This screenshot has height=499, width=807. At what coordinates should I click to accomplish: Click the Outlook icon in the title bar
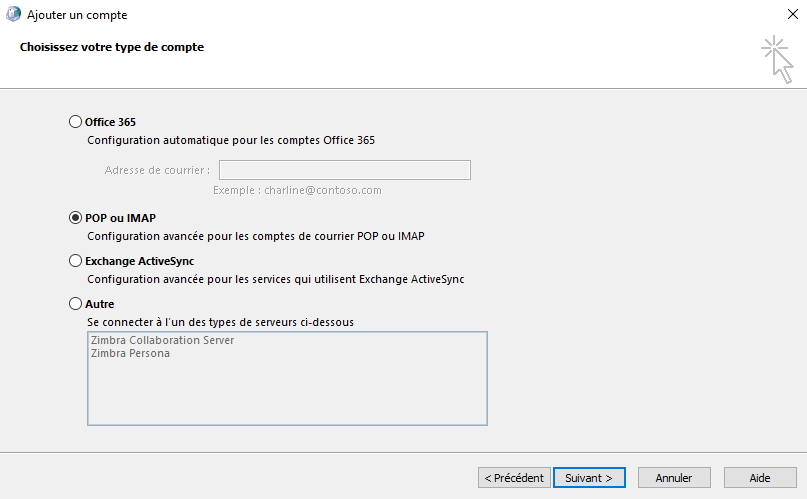tap(13, 14)
